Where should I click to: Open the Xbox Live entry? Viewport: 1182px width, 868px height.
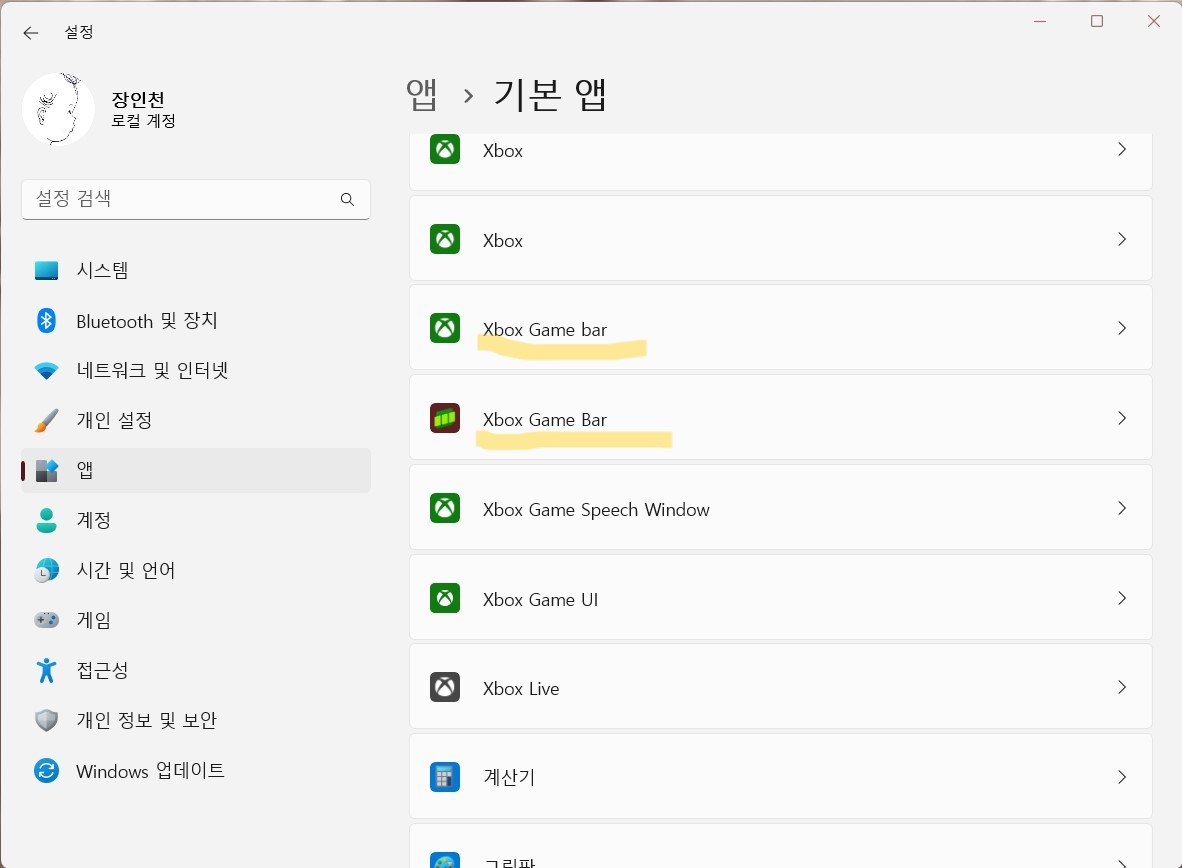pos(780,687)
